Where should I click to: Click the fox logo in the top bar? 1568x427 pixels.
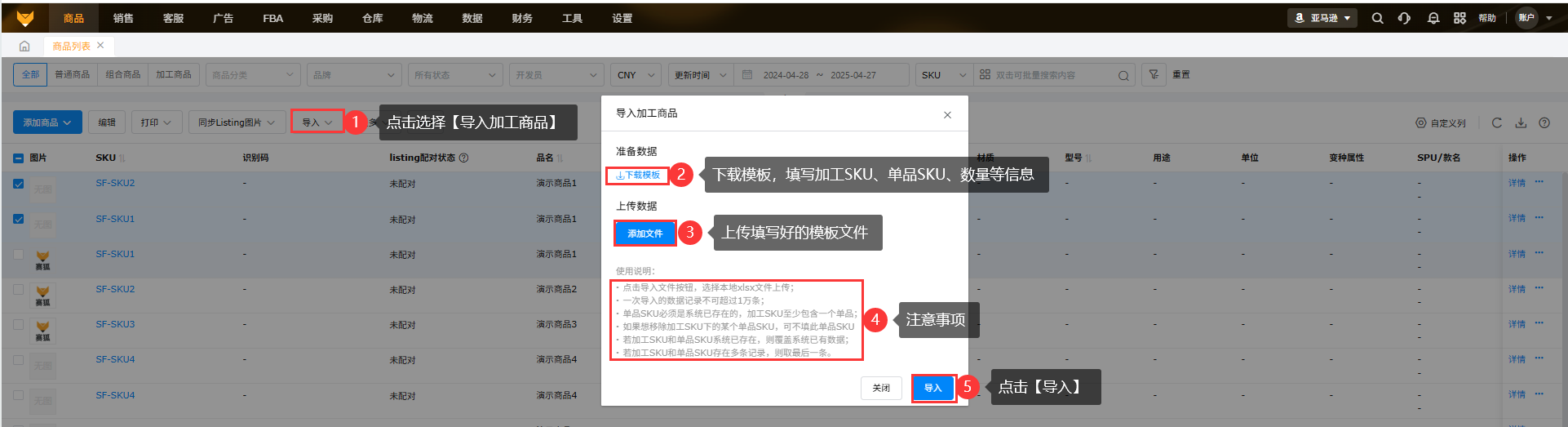[x=25, y=18]
